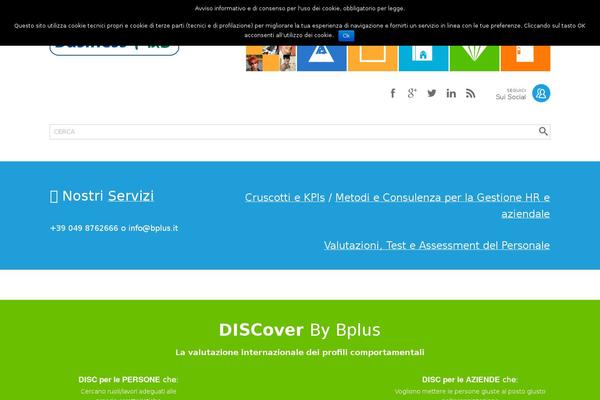The image size is (600, 400).
Task: Open the blue triangle tile in the header
Action: [x=322, y=58]
